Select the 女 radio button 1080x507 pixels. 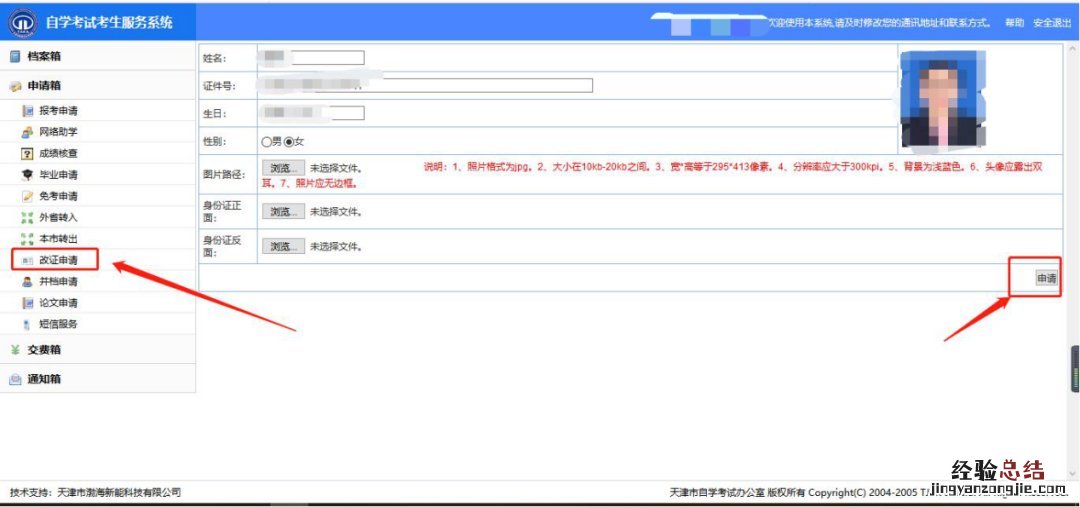click(x=289, y=142)
